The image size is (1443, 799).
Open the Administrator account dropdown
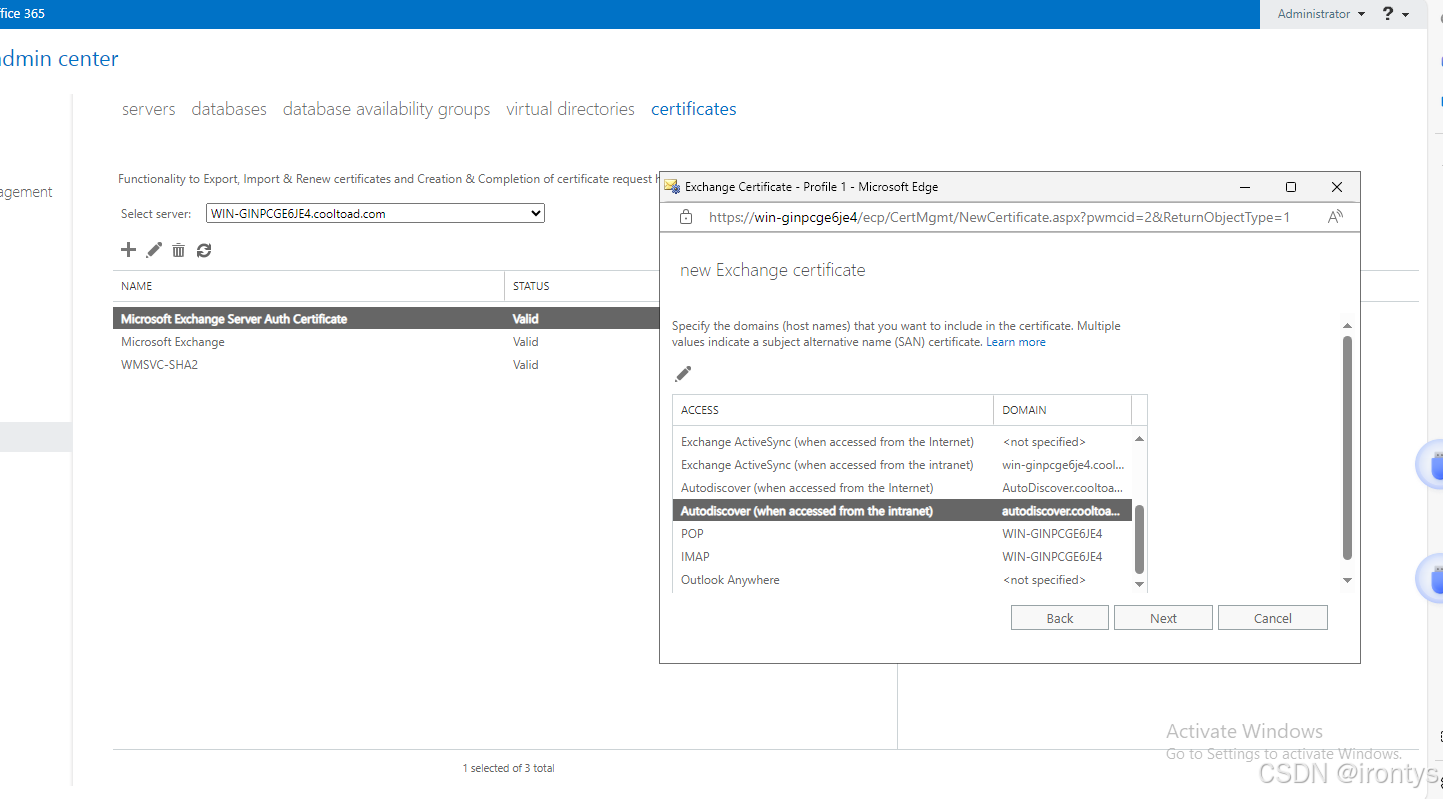tap(1321, 14)
